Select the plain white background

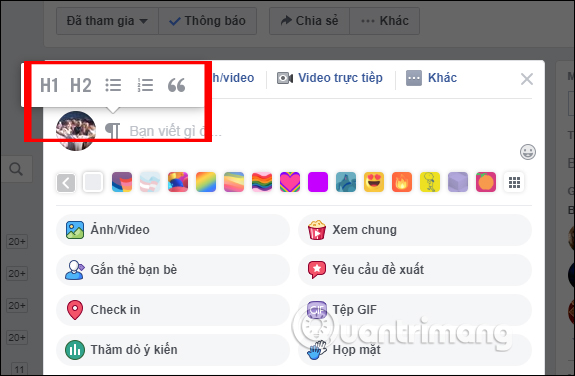93,182
